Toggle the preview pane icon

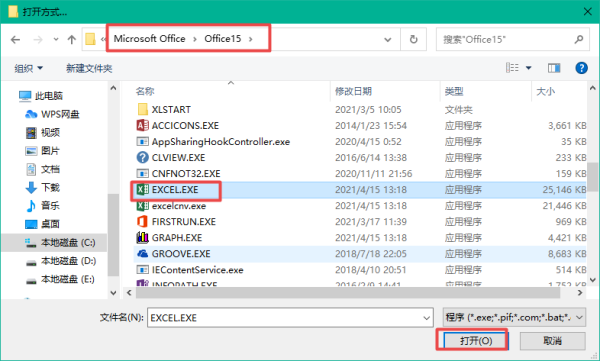tap(554, 68)
